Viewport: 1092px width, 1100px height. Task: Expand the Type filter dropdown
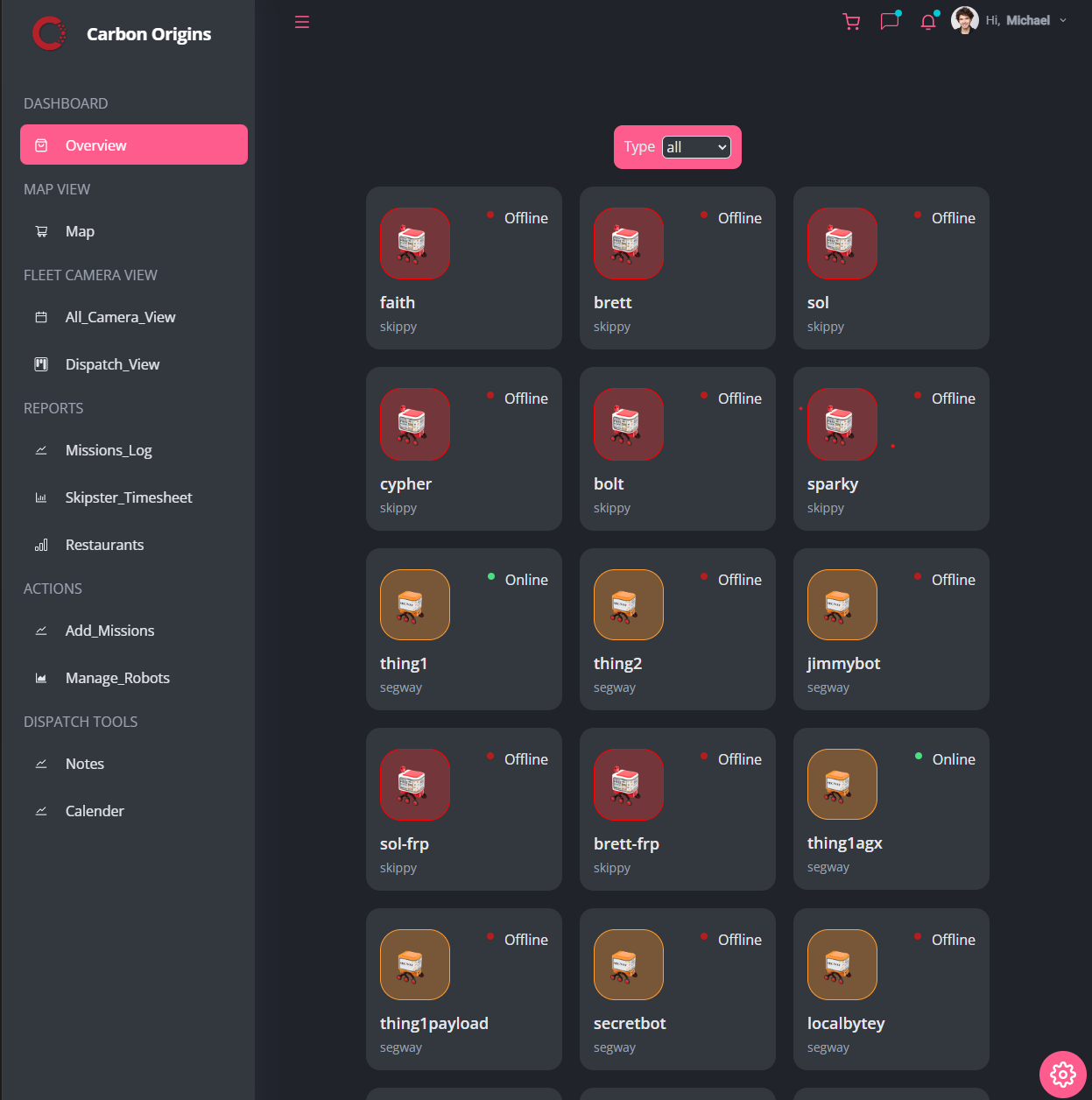696,147
